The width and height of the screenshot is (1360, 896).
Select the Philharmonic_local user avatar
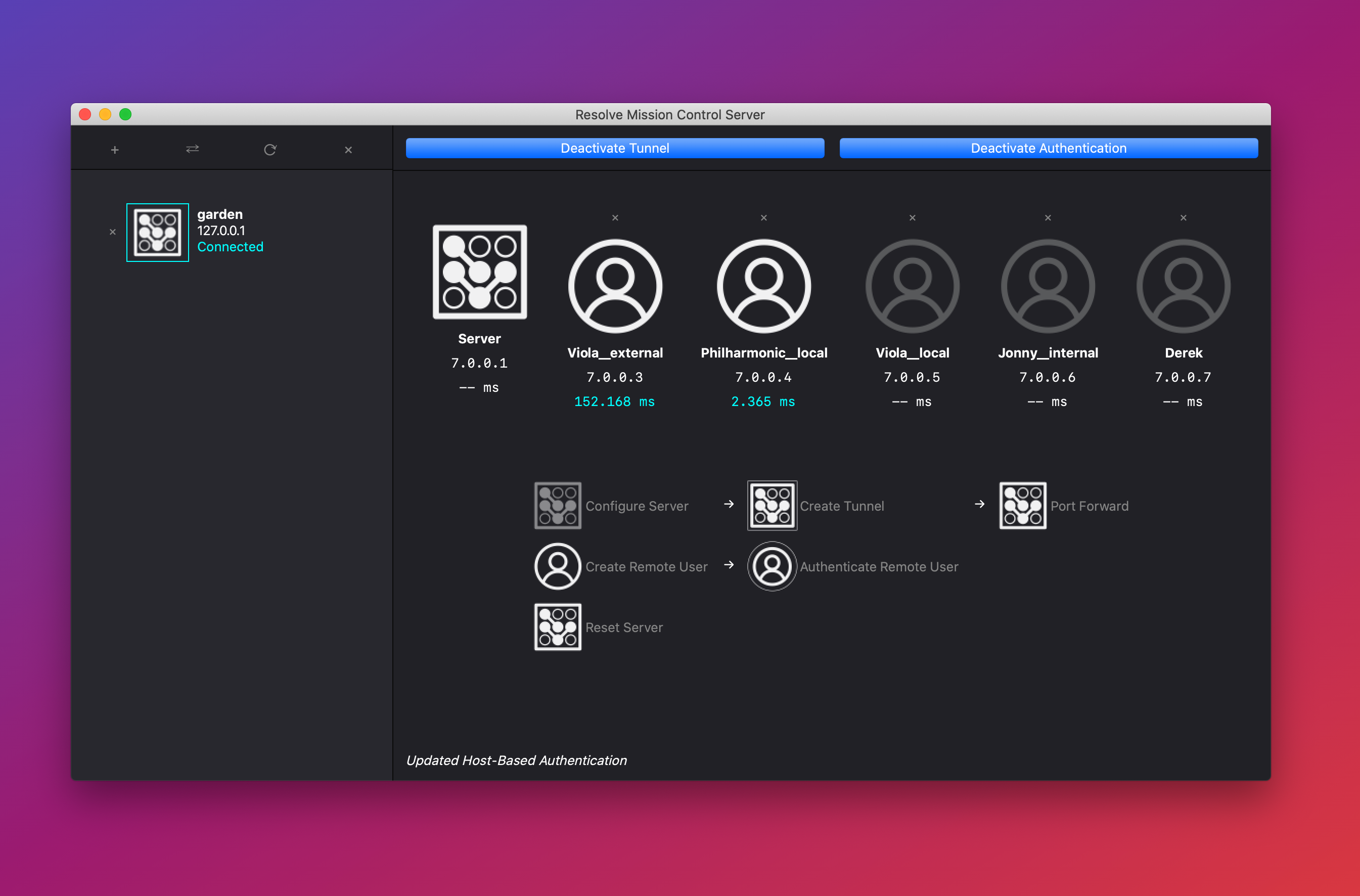[x=763, y=286]
